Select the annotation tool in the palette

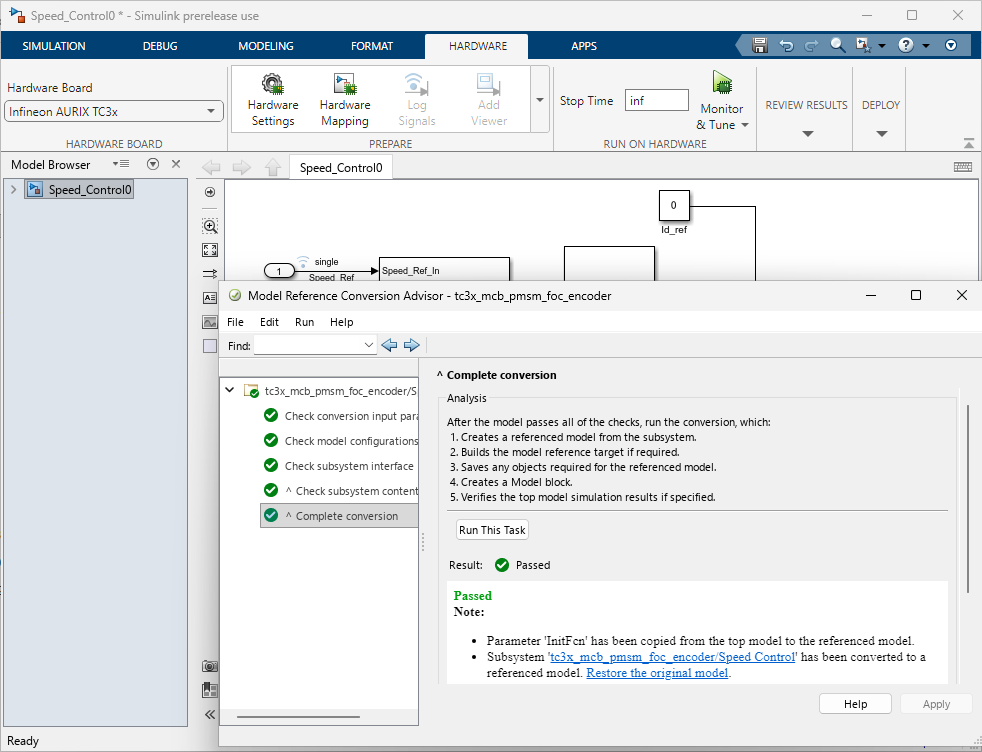click(x=210, y=297)
